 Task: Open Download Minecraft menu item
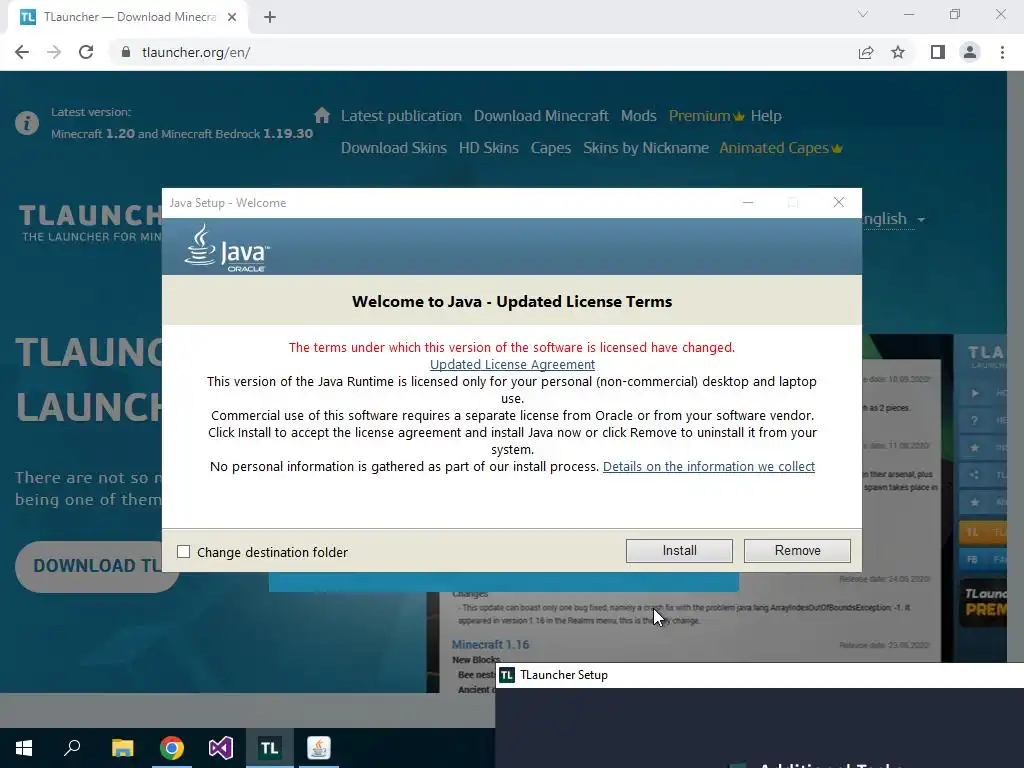coord(541,116)
